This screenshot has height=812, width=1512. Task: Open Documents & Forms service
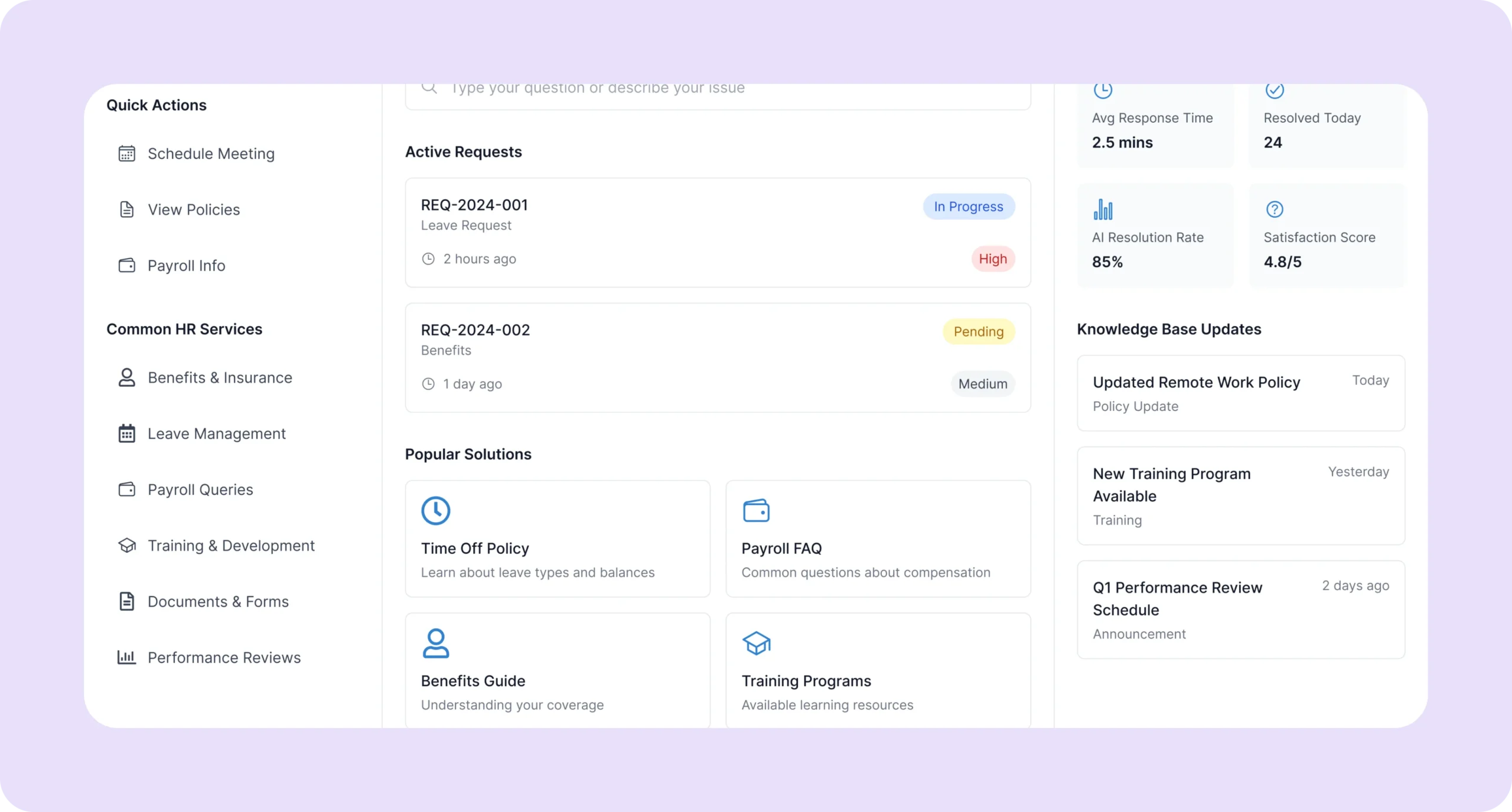coord(218,601)
